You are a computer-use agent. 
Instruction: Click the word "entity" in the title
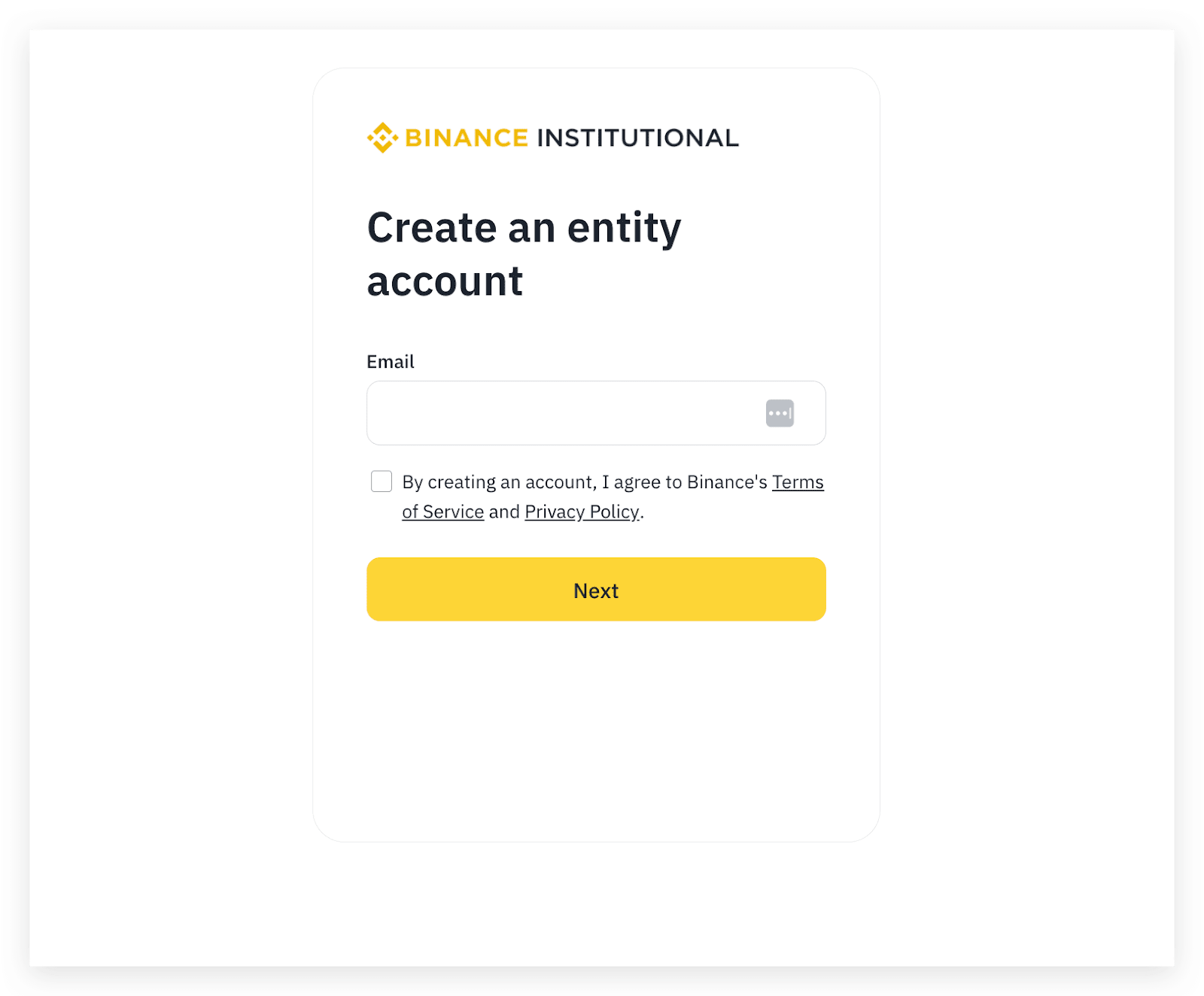point(624,228)
